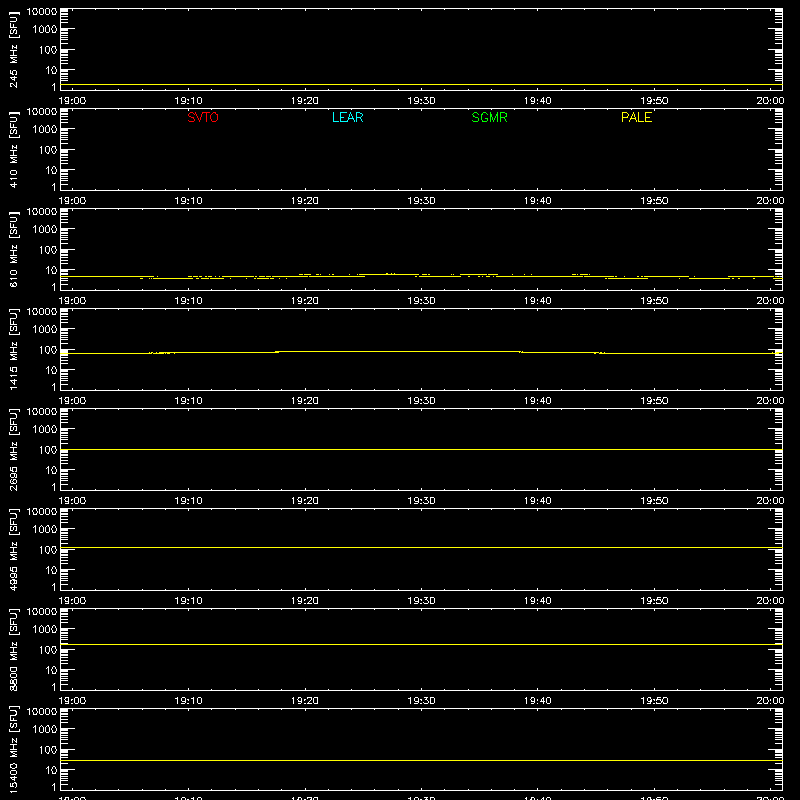Click the 10000 tick label on 245 MHz plot
Viewport: 800px width, 800px height.
tap(42, 12)
